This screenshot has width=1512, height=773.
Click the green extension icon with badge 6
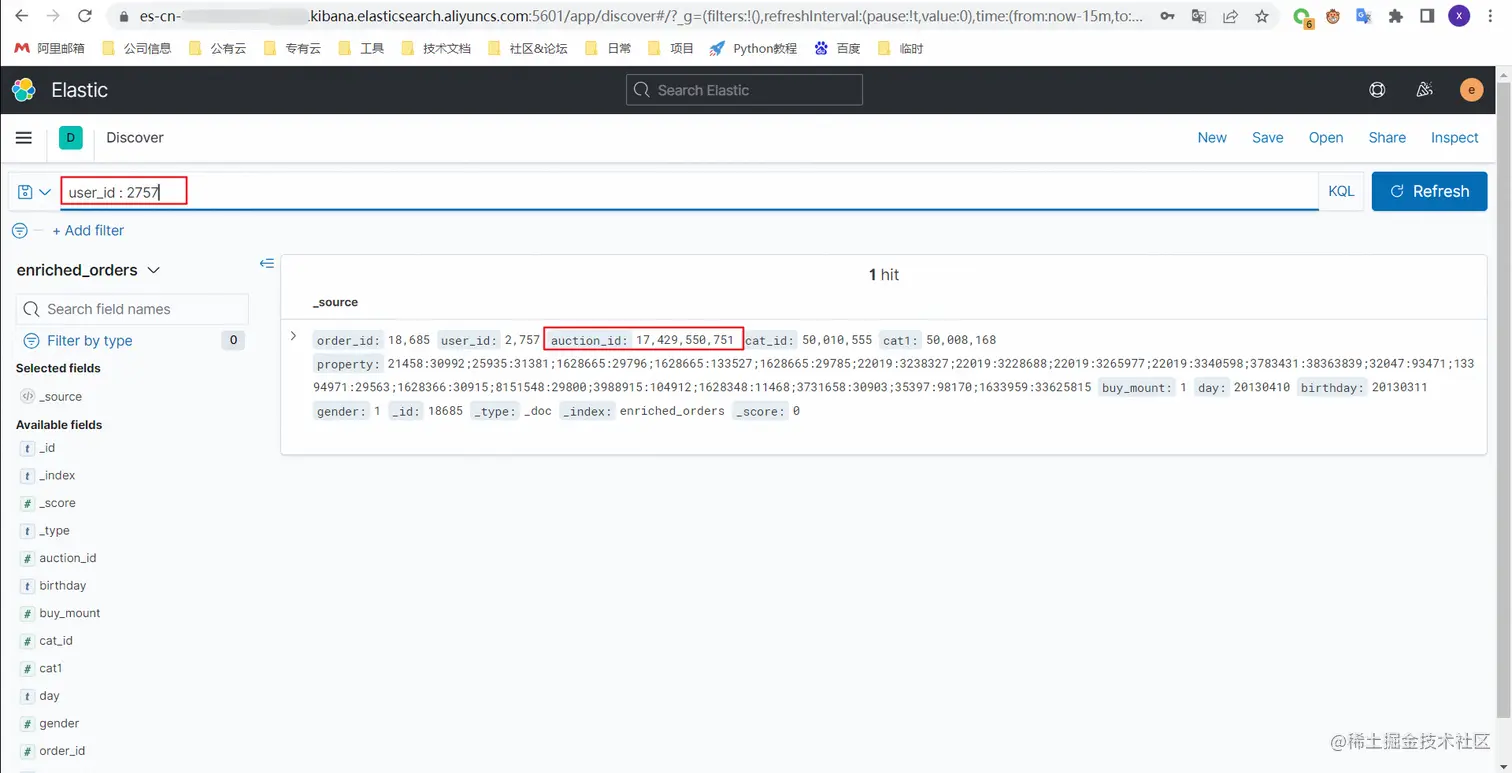click(x=1302, y=17)
